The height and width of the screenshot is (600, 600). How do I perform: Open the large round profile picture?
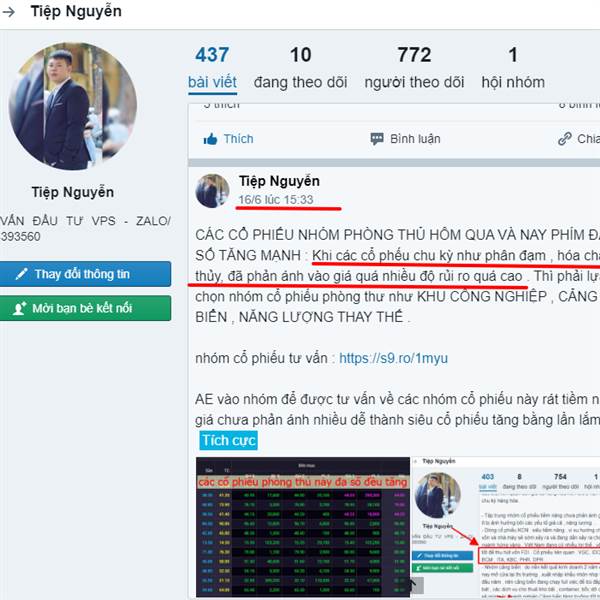pyautogui.click(x=73, y=106)
